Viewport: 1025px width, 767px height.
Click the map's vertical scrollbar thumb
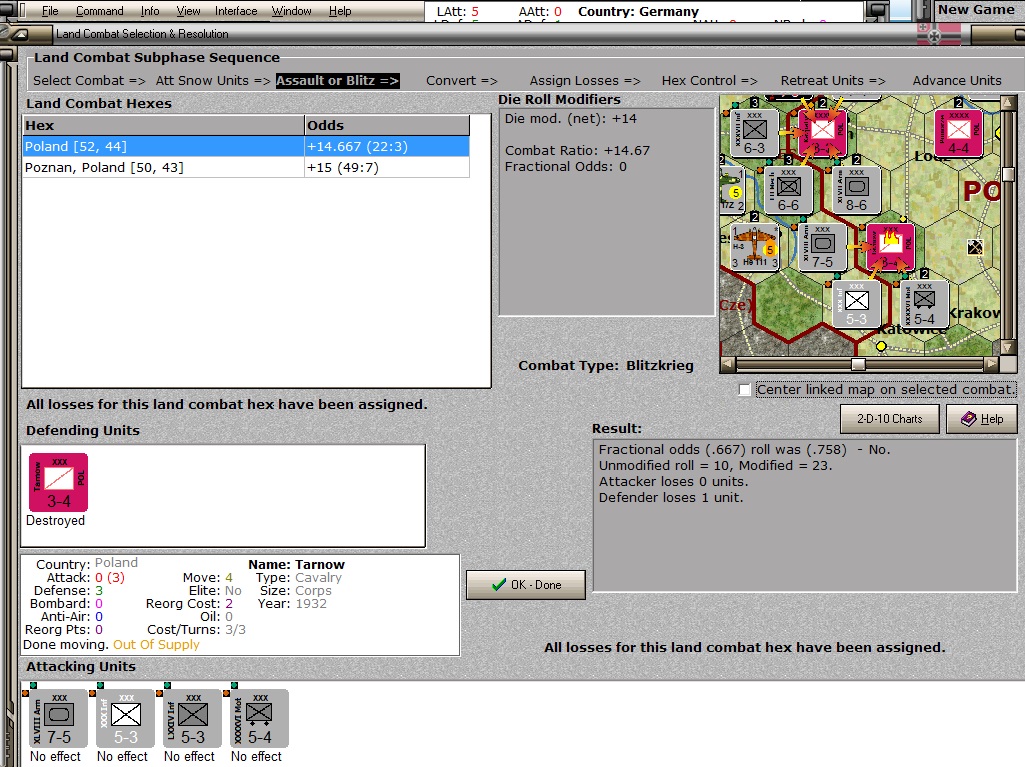(x=1008, y=174)
